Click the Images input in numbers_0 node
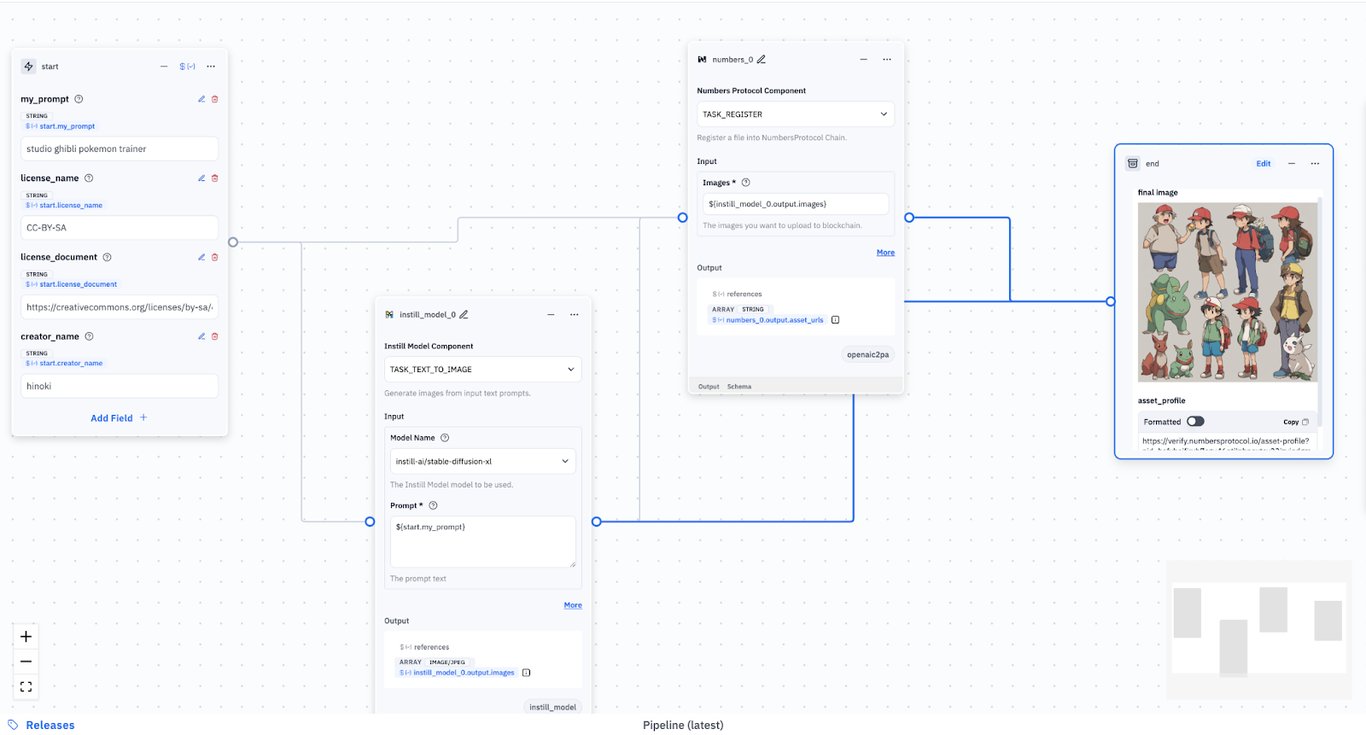This screenshot has width=1366, height=735. [796, 204]
